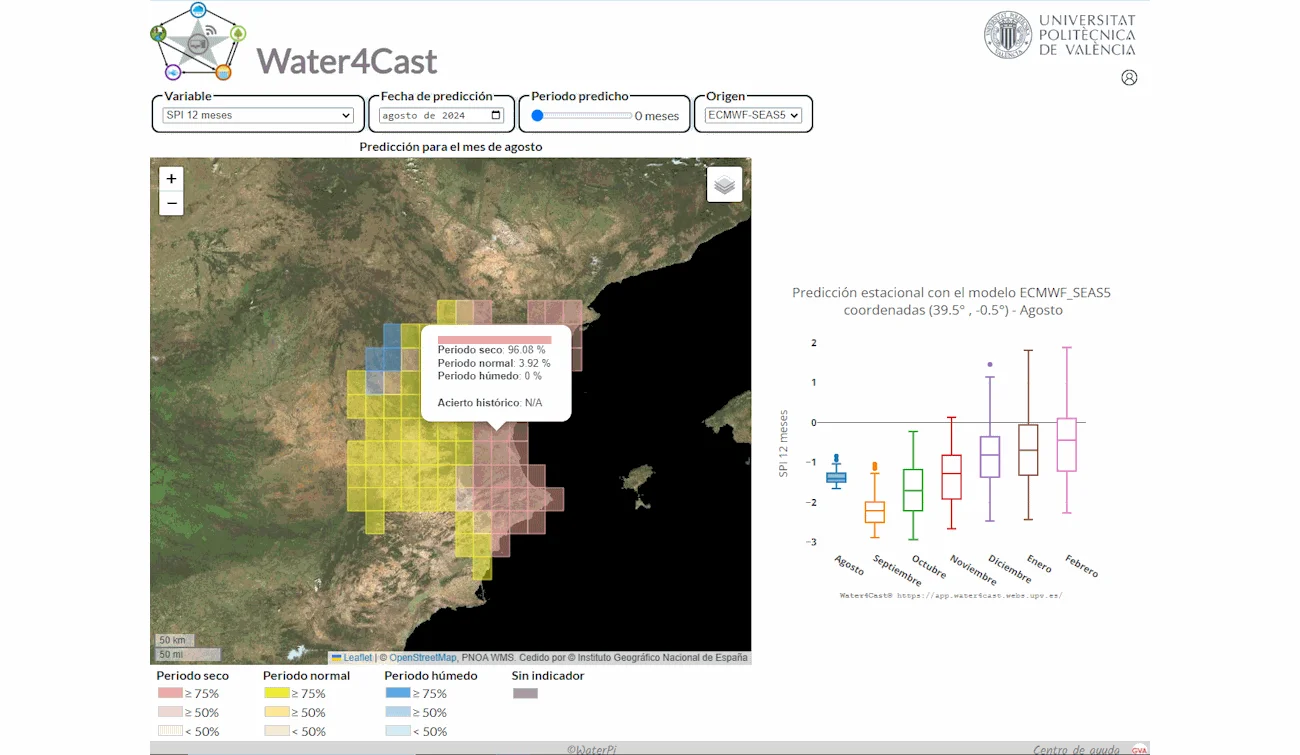1300x755 pixels.
Task: Click the Periodo húmedo ≥ 50% swatch
Action: (398, 712)
